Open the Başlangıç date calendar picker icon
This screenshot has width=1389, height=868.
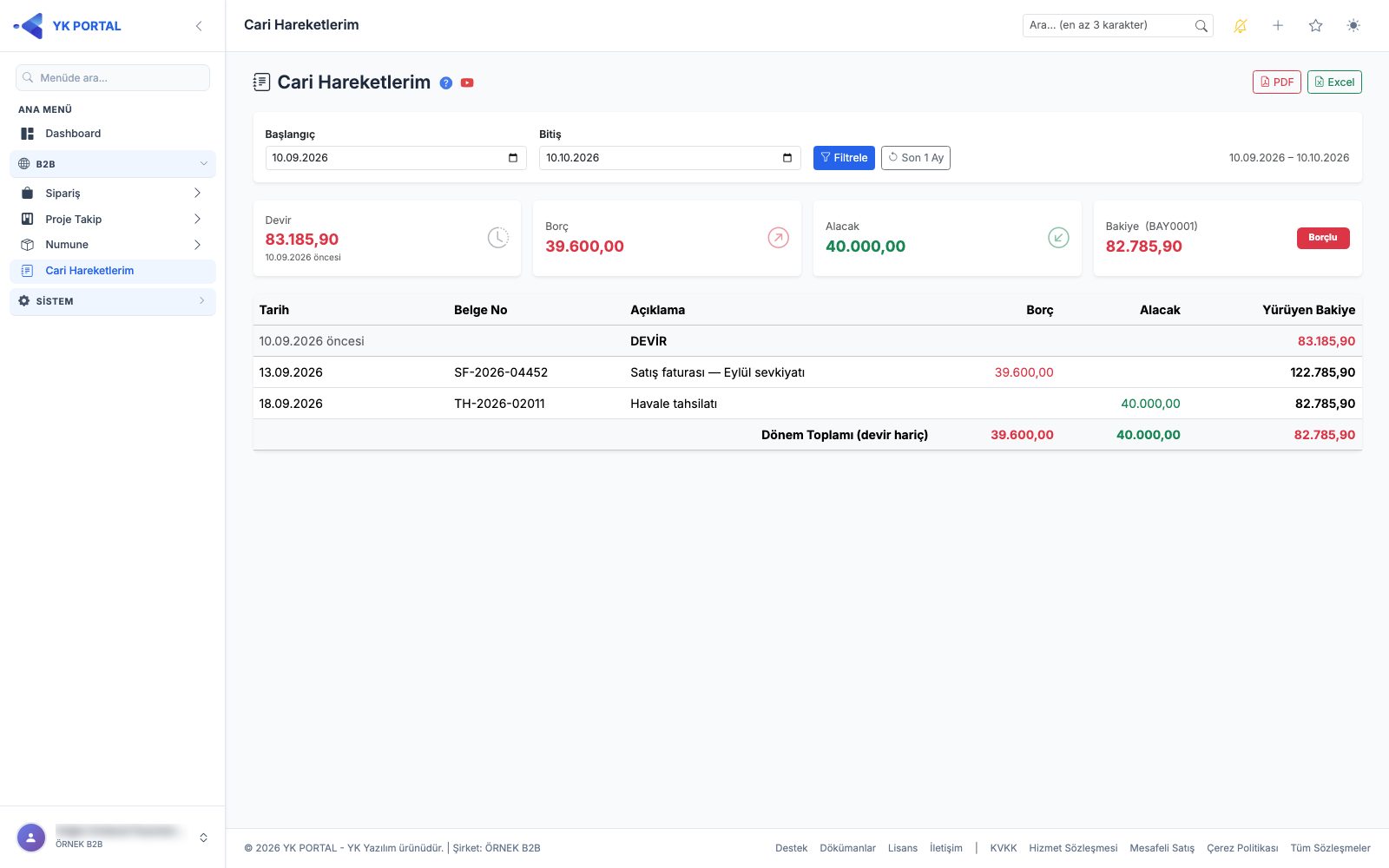click(513, 158)
